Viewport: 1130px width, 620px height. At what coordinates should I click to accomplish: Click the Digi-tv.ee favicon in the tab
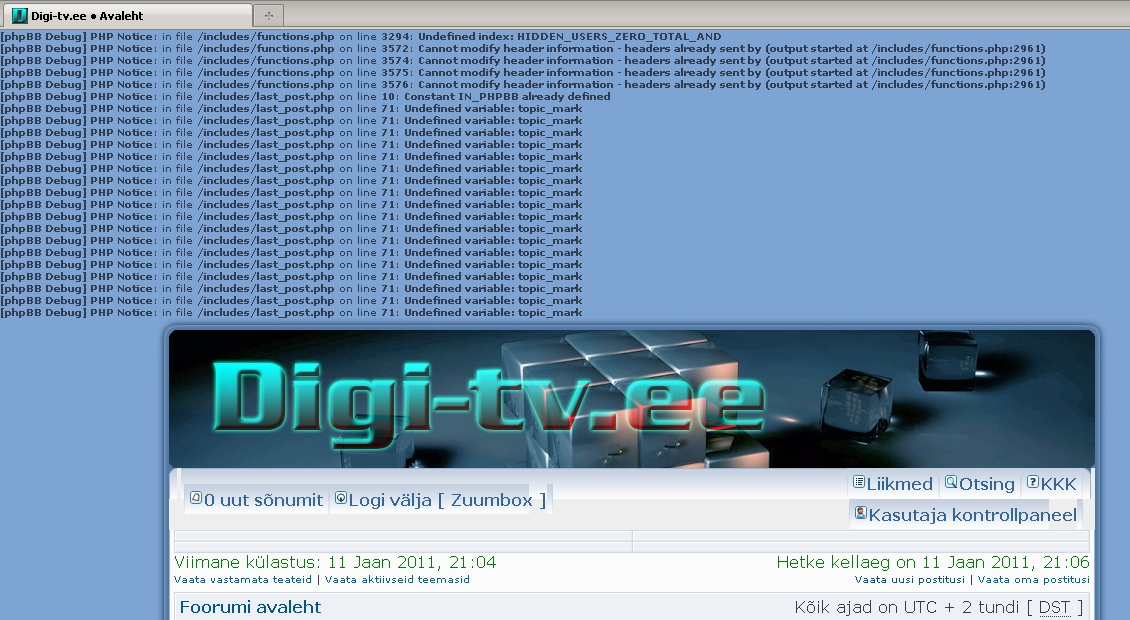(19, 15)
